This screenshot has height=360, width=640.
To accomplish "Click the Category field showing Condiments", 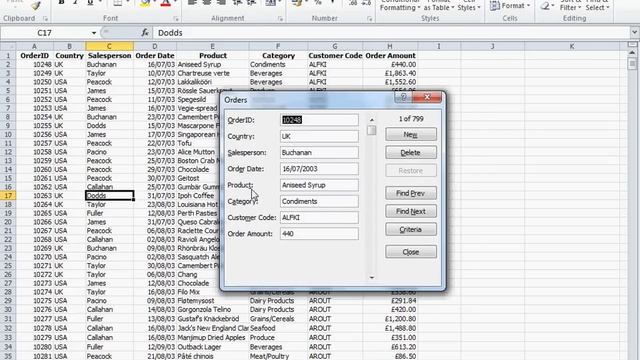I will tap(319, 201).
